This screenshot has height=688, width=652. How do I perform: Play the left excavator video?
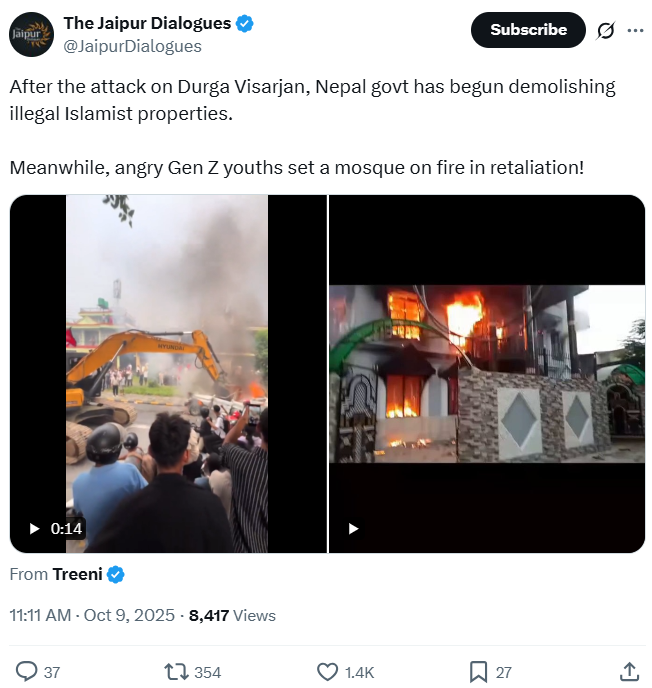click(x=35, y=528)
